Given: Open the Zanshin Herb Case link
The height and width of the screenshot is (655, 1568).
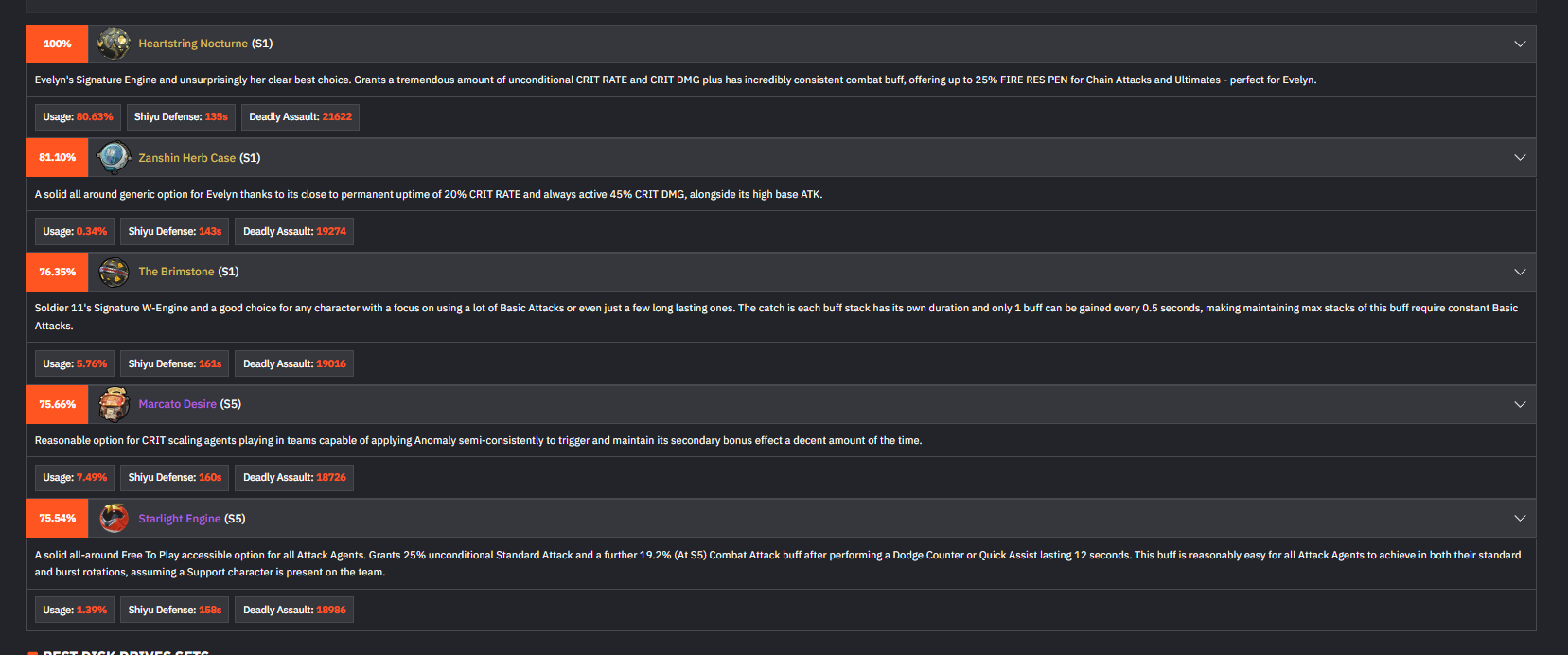Looking at the screenshot, I should (x=186, y=158).
